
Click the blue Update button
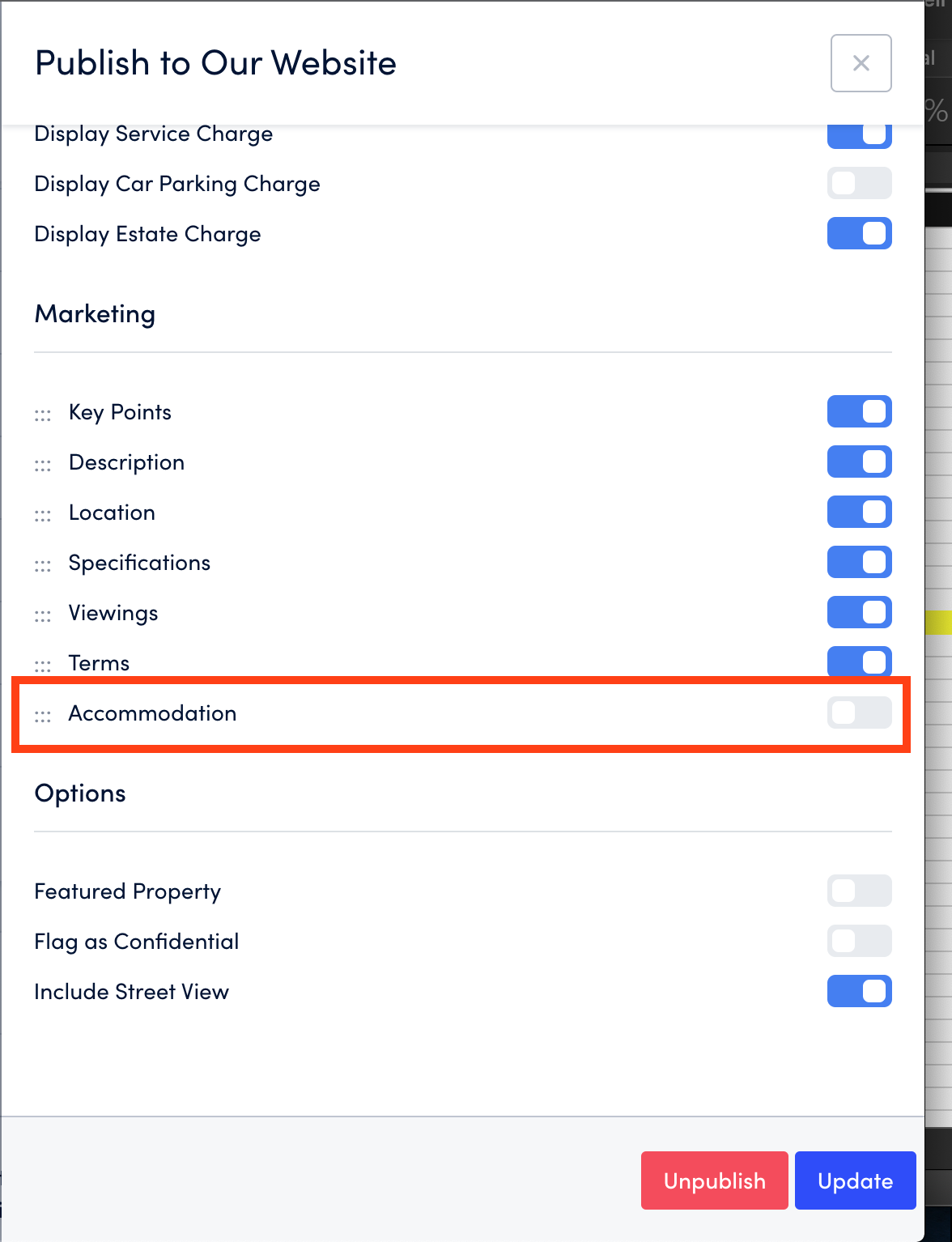click(855, 1180)
